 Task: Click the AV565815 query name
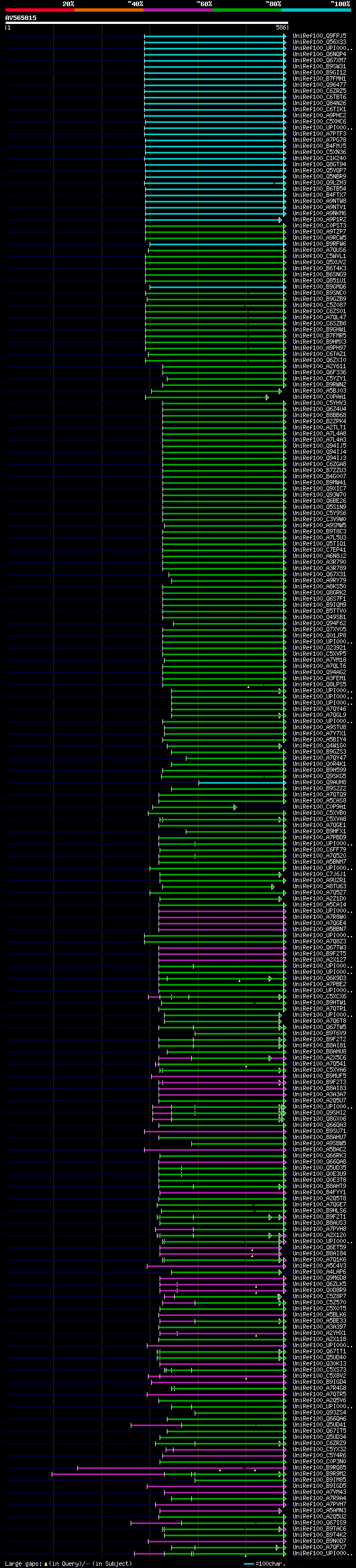[x=21, y=18]
